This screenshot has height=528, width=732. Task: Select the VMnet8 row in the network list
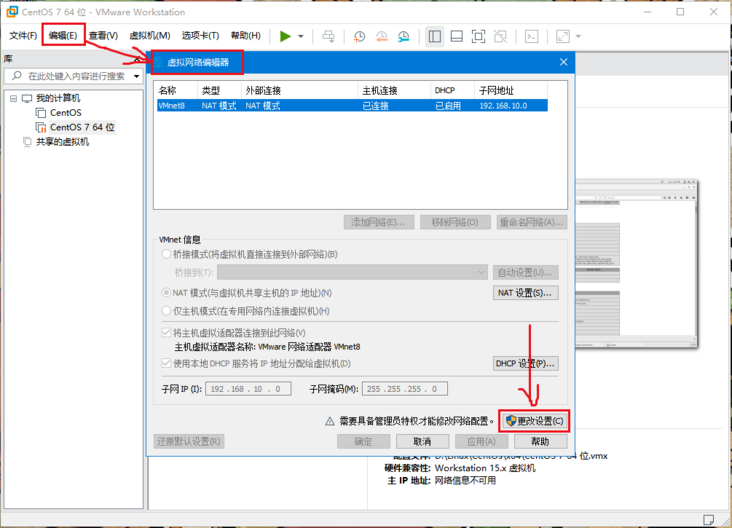[x=352, y=106]
